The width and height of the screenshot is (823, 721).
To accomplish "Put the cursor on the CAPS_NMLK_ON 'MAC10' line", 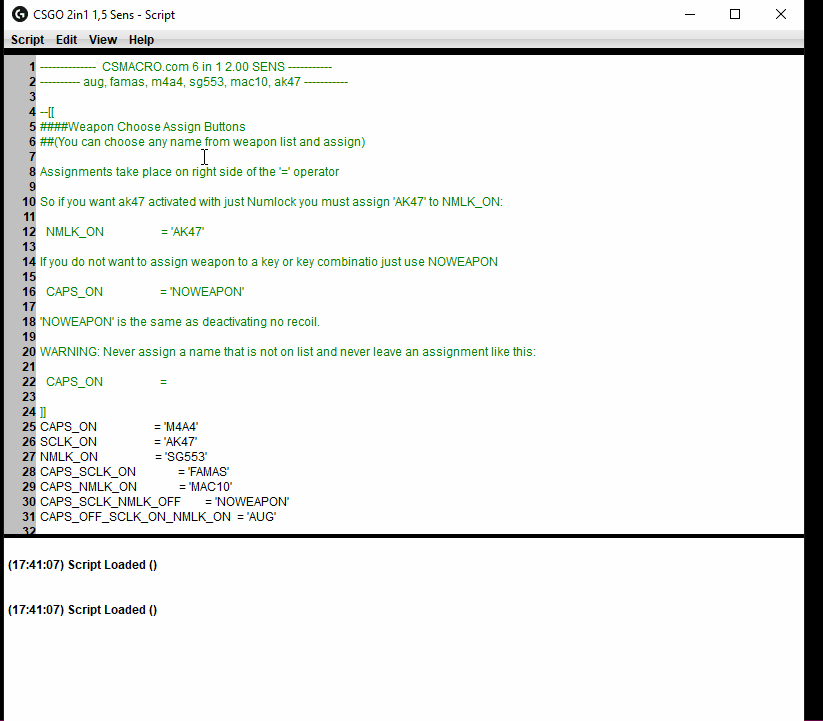I will [135, 487].
